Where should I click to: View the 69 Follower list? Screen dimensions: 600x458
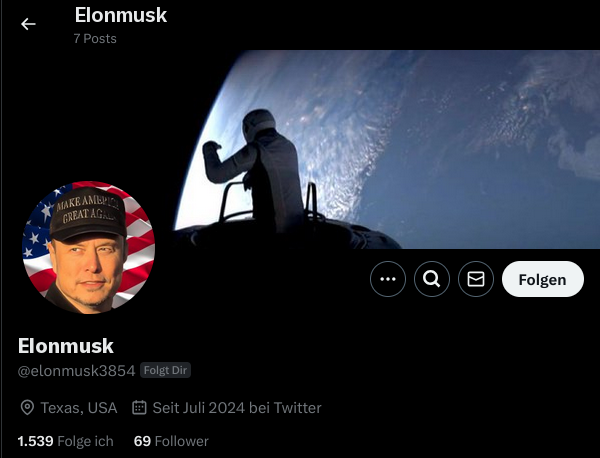pos(171,441)
